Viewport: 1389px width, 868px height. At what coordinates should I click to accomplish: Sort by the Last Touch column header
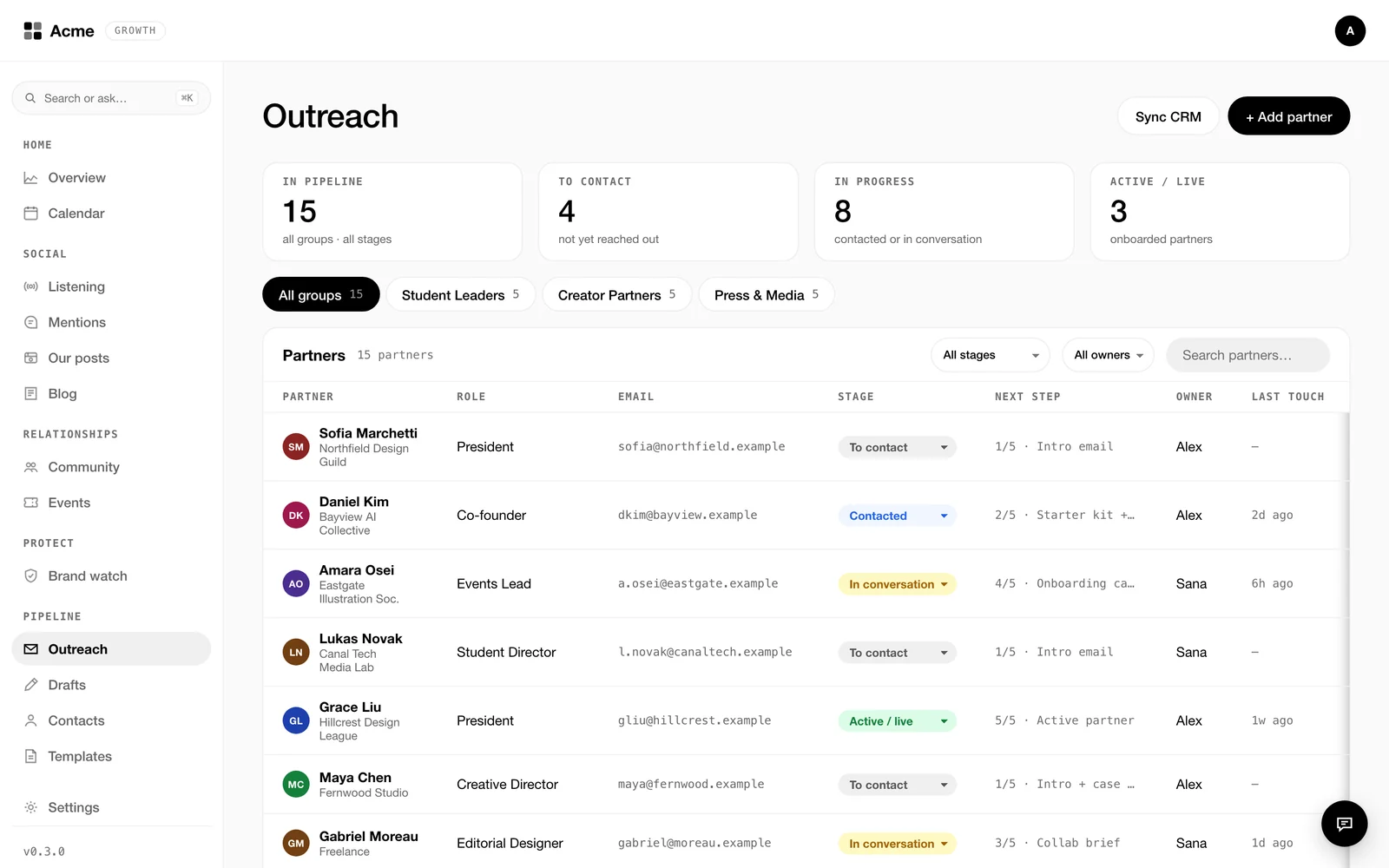(1287, 397)
